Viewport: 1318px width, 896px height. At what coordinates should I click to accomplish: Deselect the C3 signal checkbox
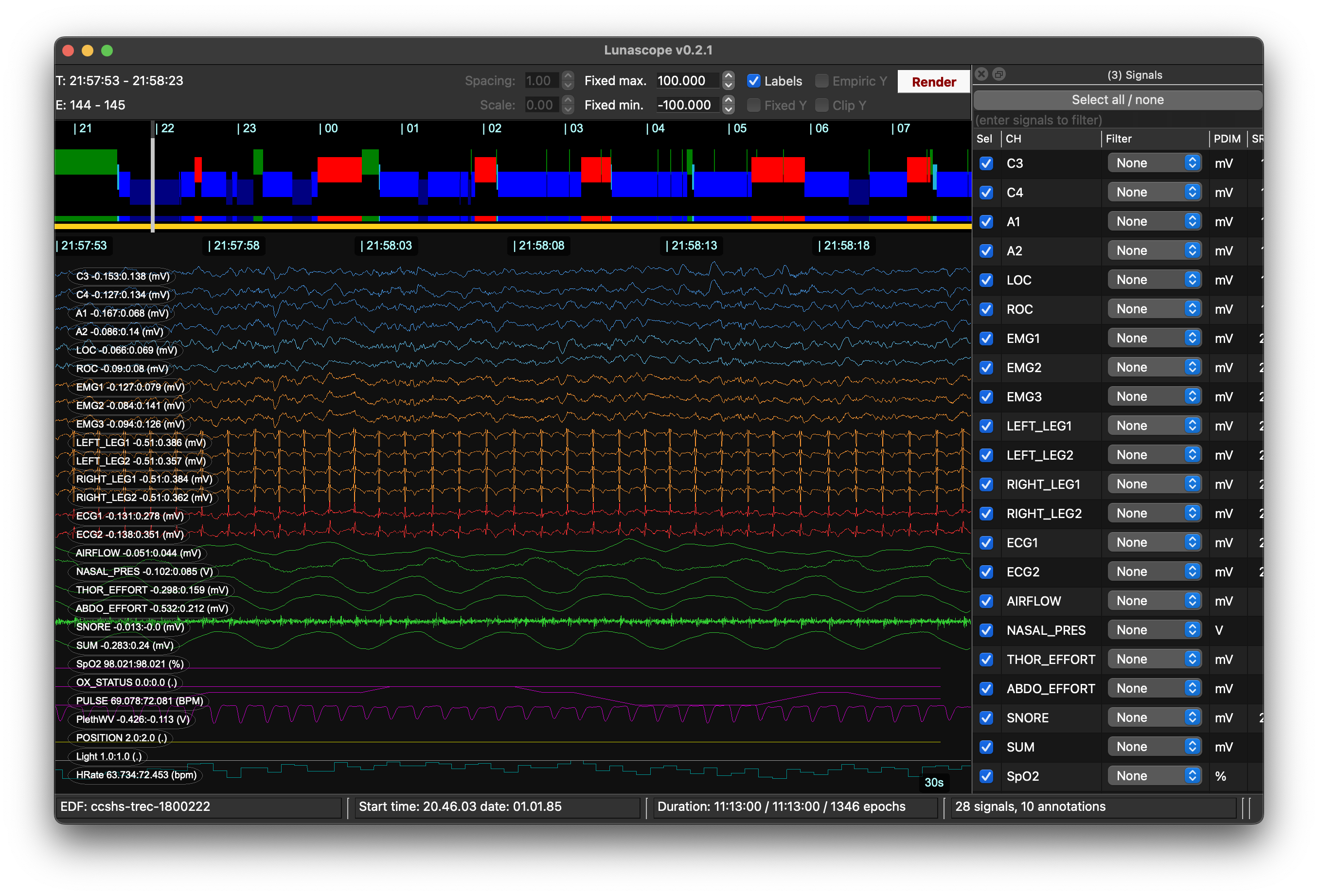[x=986, y=163]
